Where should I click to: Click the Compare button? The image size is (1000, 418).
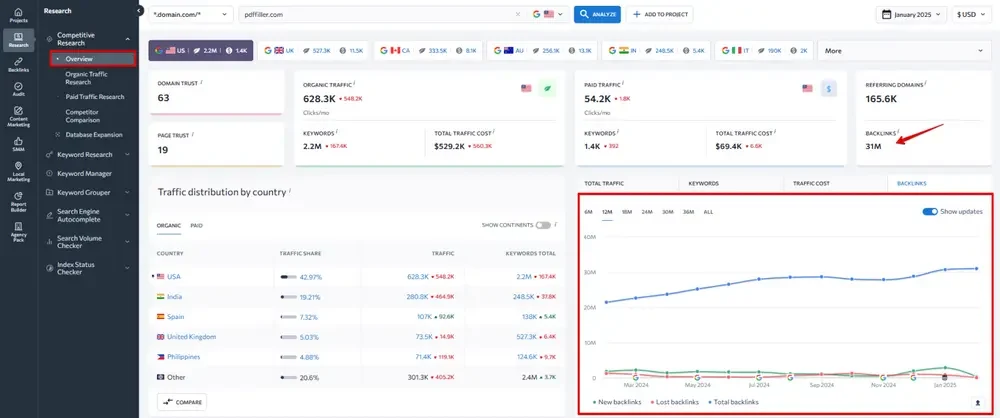coord(182,402)
